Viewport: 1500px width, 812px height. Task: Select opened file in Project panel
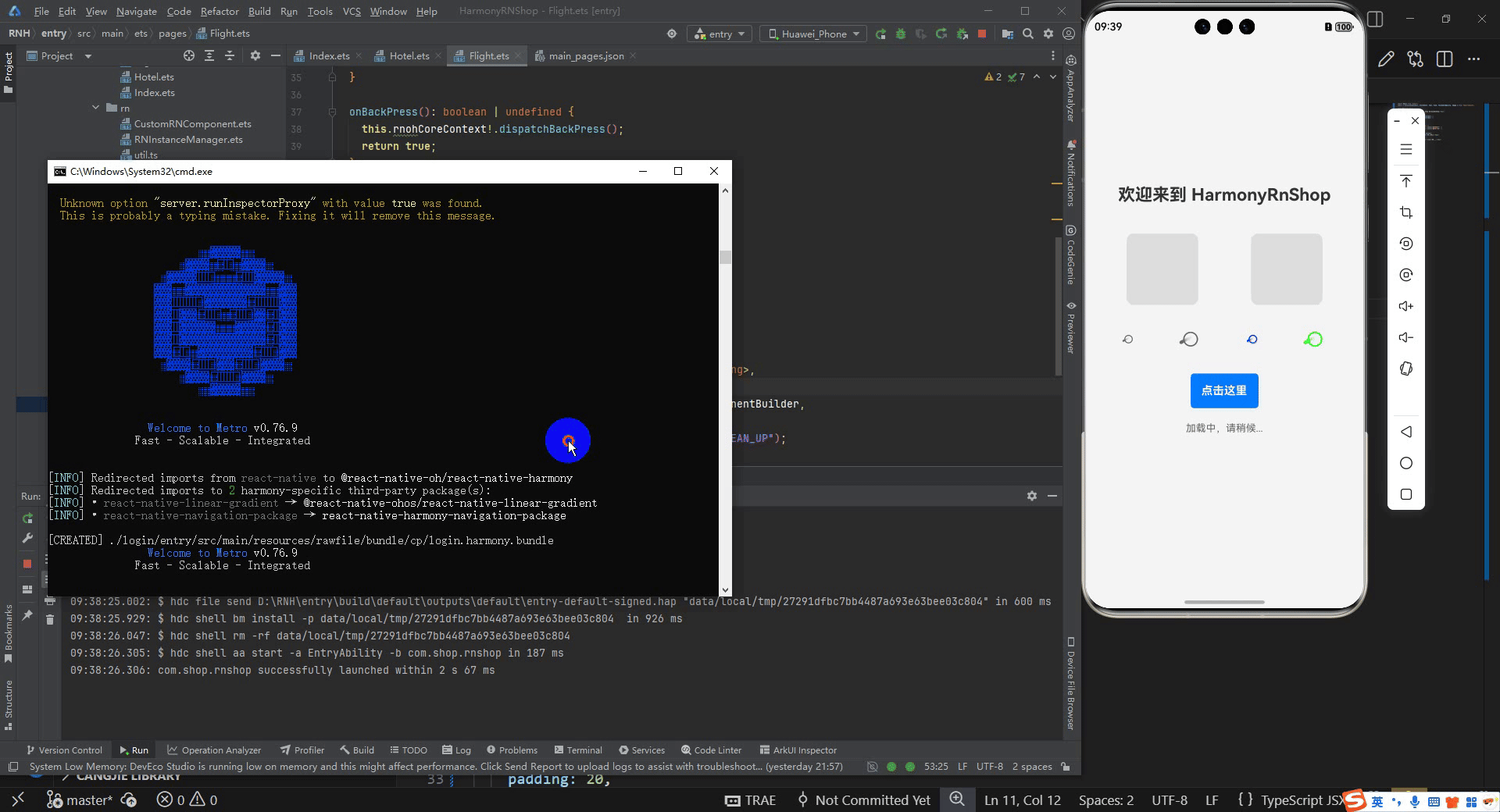[188, 55]
